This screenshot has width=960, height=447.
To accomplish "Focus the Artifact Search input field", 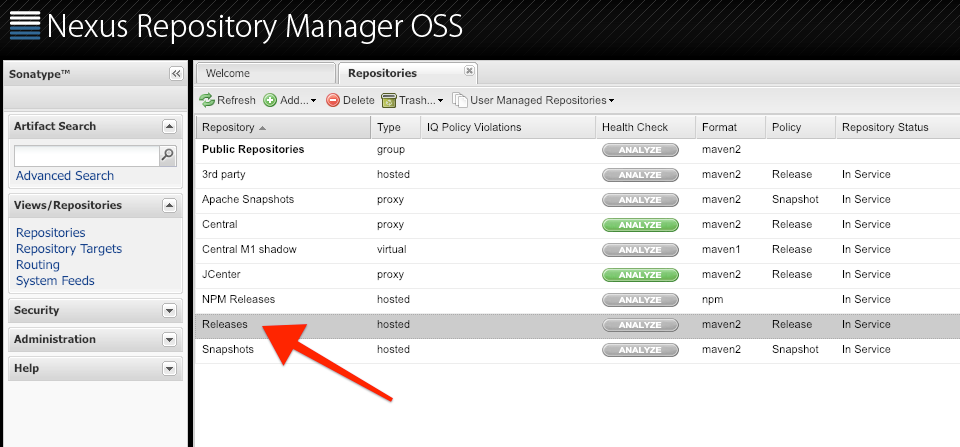I will tap(86, 156).
